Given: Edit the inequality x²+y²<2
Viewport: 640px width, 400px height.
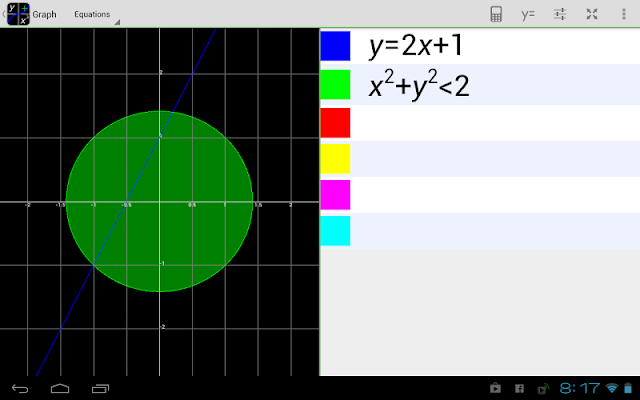Looking at the screenshot, I should [495, 84].
